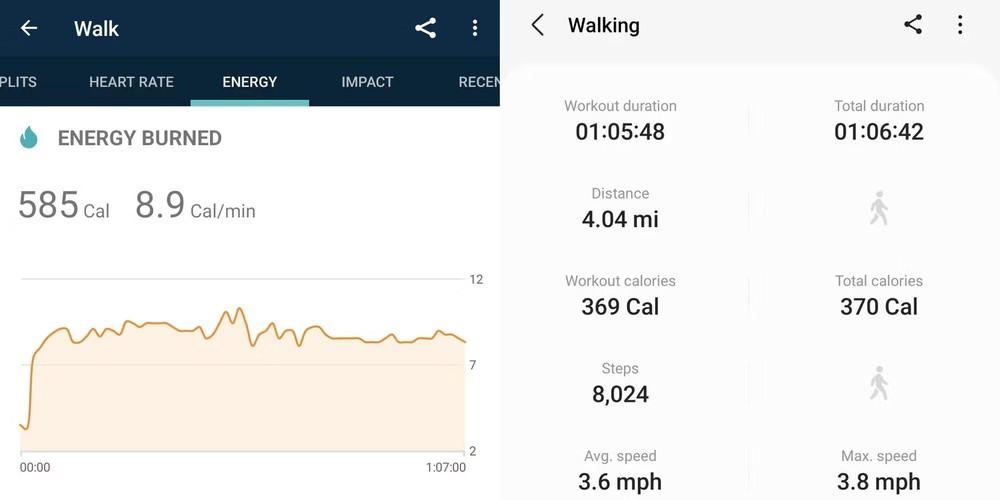The width and height of the screenshot is (1000, 500).
Task: Share the Walk activity
Action: coord(426,28)
